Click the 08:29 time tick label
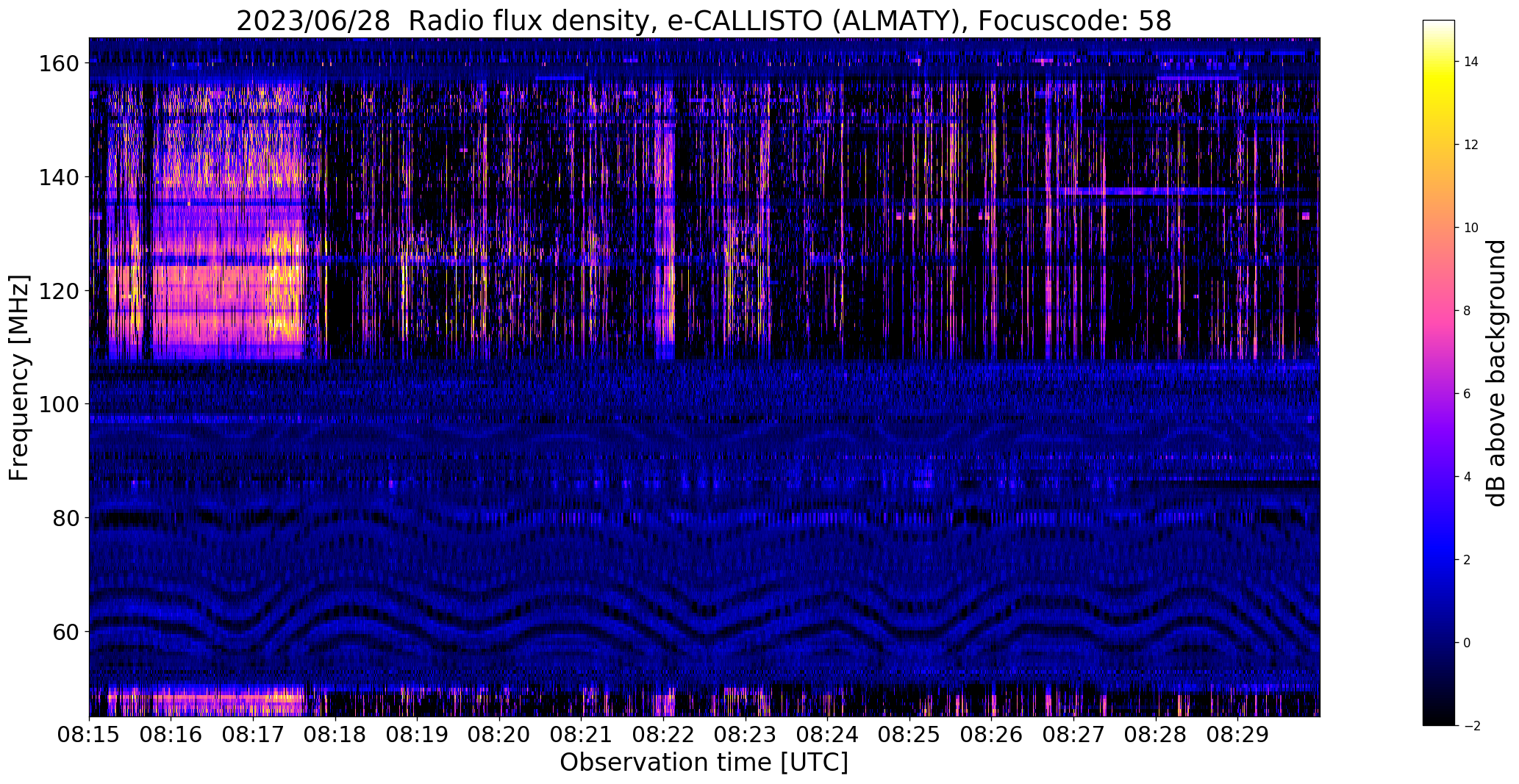Screen dimensions: 1519x784 tap(1237, 734)
